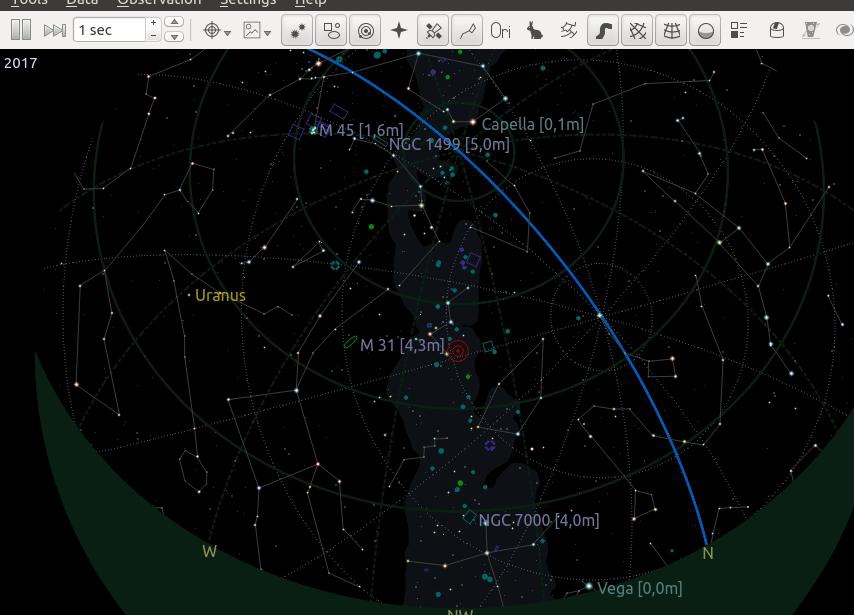Toggle the equatorial coordinate grid
This screenshot has height=615, width=854.
click(x=637, y=31)
